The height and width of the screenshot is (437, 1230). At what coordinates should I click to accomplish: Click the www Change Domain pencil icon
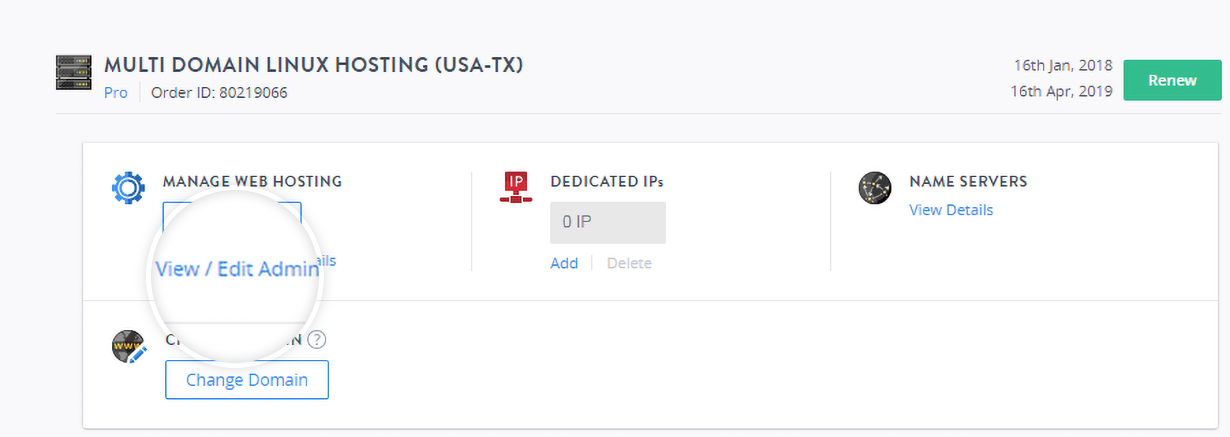pos(128,347)
